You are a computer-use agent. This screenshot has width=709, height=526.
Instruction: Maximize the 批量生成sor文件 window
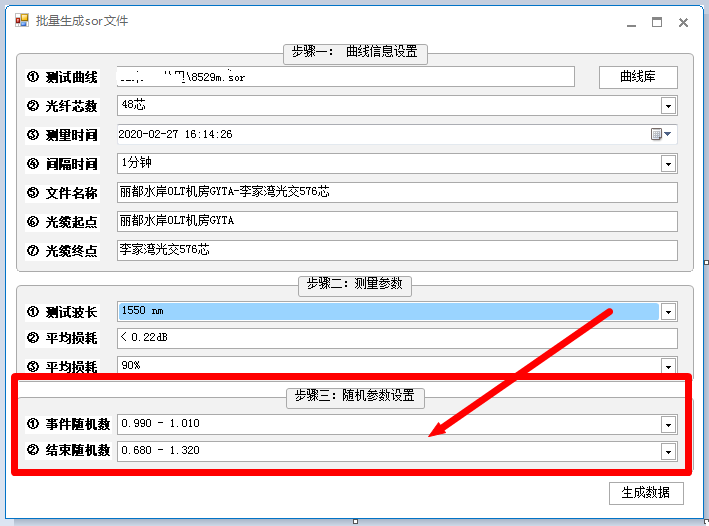click(657, 22)
